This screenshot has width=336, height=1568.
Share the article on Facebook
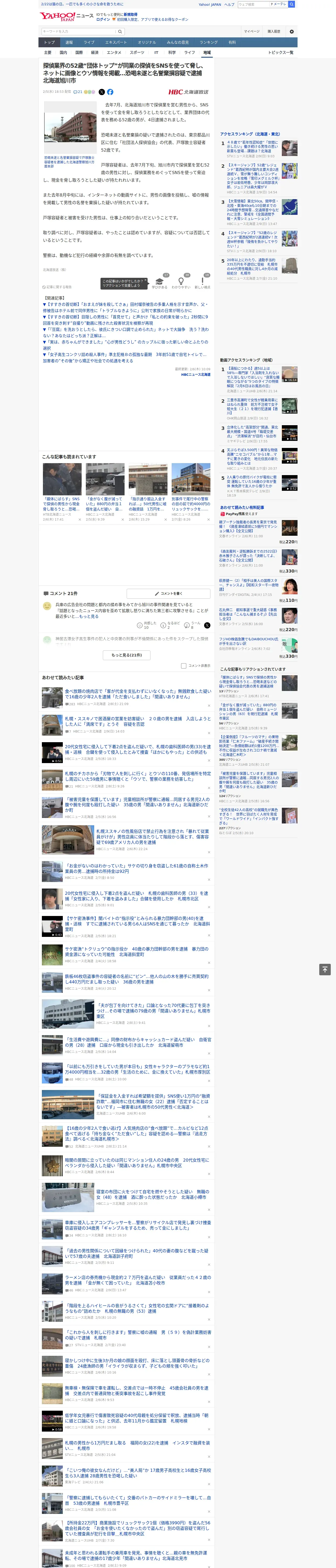[x=110, y=92]
